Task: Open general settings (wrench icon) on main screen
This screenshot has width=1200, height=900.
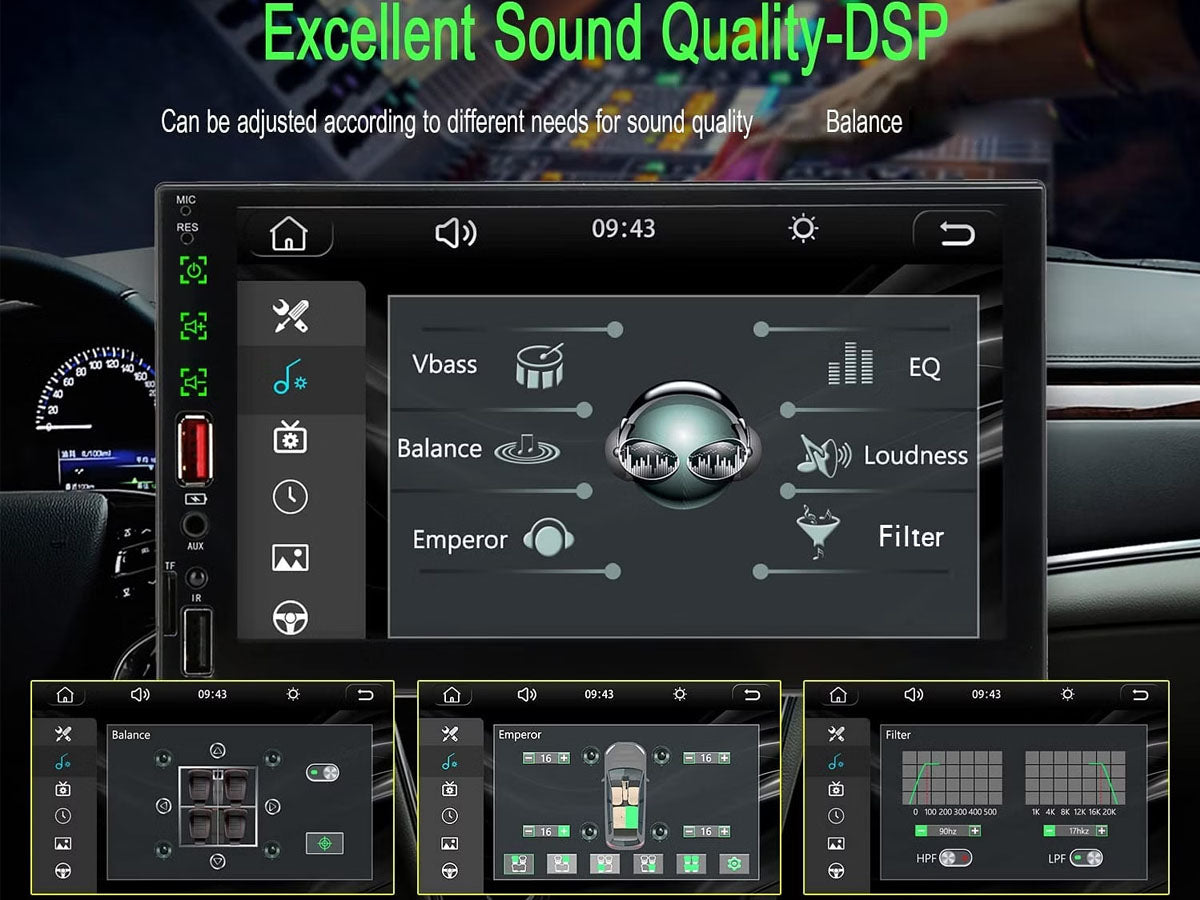Action: 291,316
